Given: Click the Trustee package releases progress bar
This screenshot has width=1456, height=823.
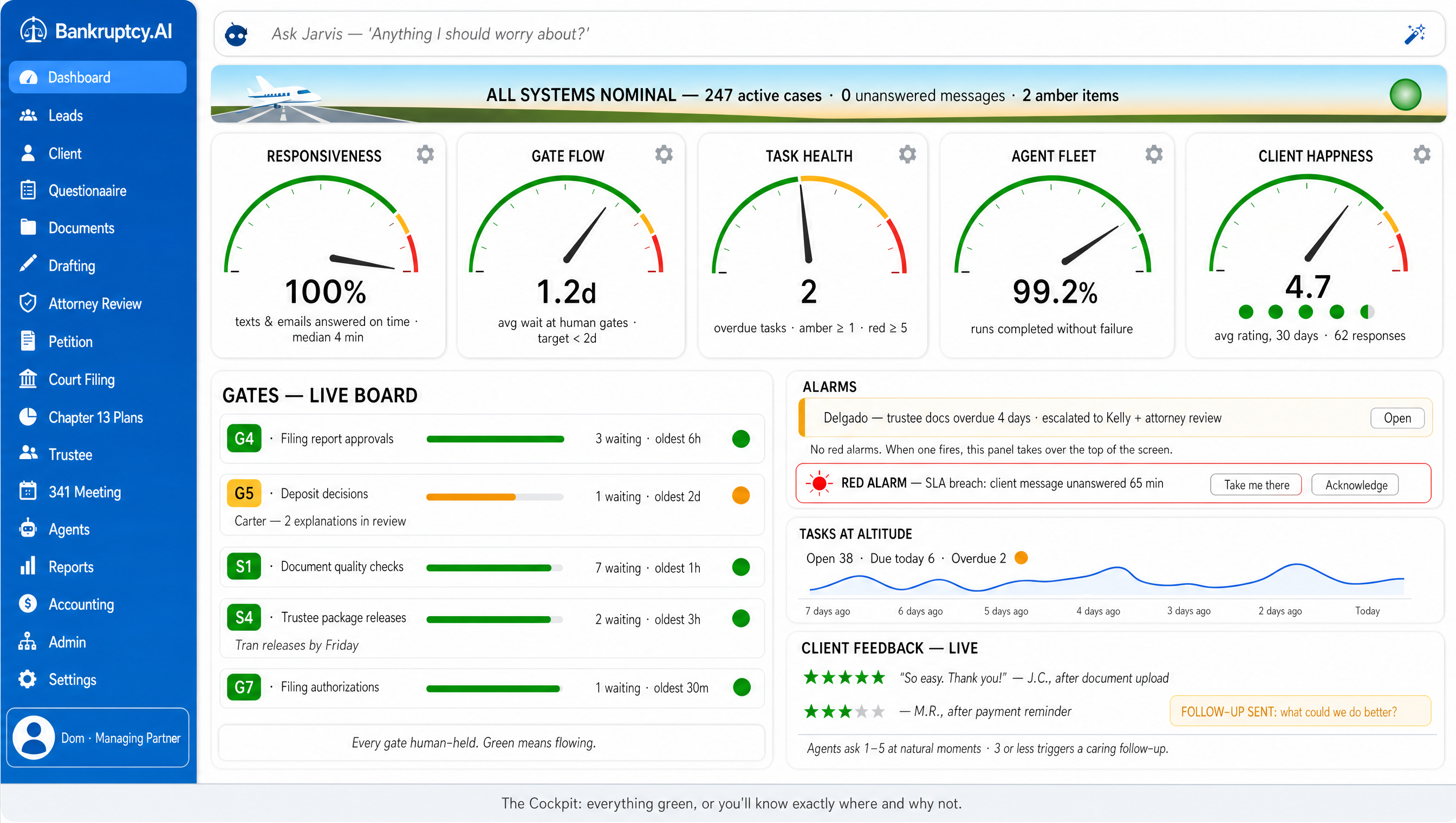Looking at the screenshot, I should pos(495,619).
